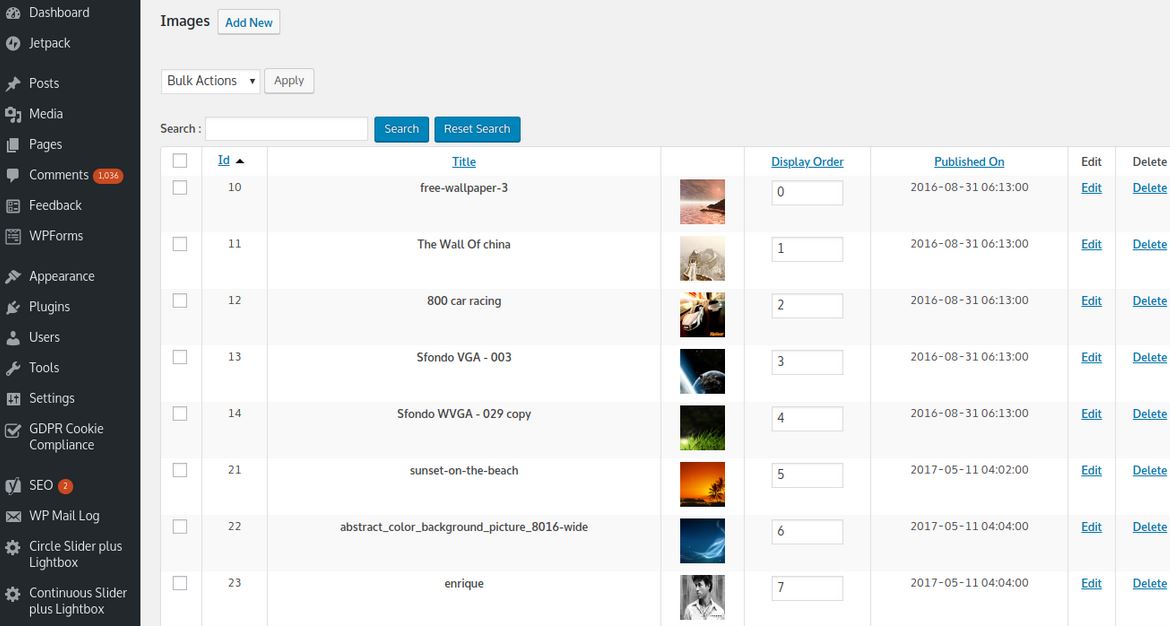Click the Posts pushpin icon
The height and width of the screenshot is (626, 1170).
pos(13,84)
